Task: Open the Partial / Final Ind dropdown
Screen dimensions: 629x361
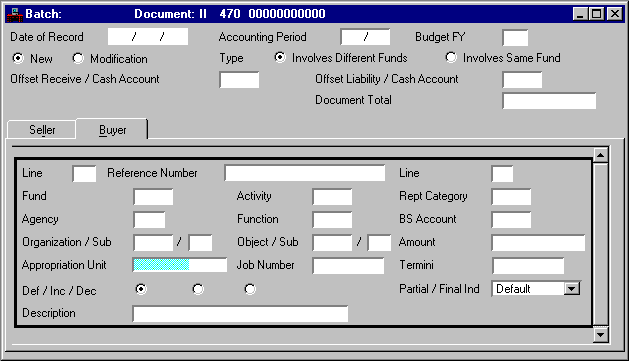Action: coord(572,289)
